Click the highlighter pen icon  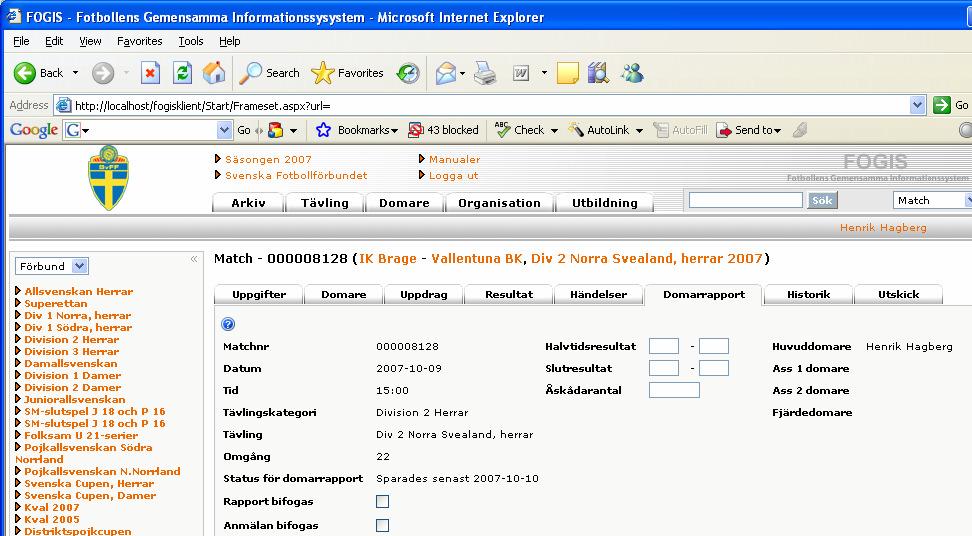(800, 130)
